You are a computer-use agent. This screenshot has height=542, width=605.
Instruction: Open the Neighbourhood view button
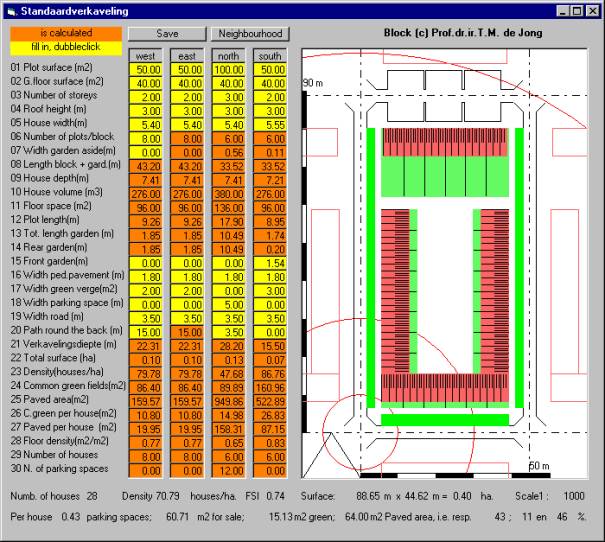[250, 34]
